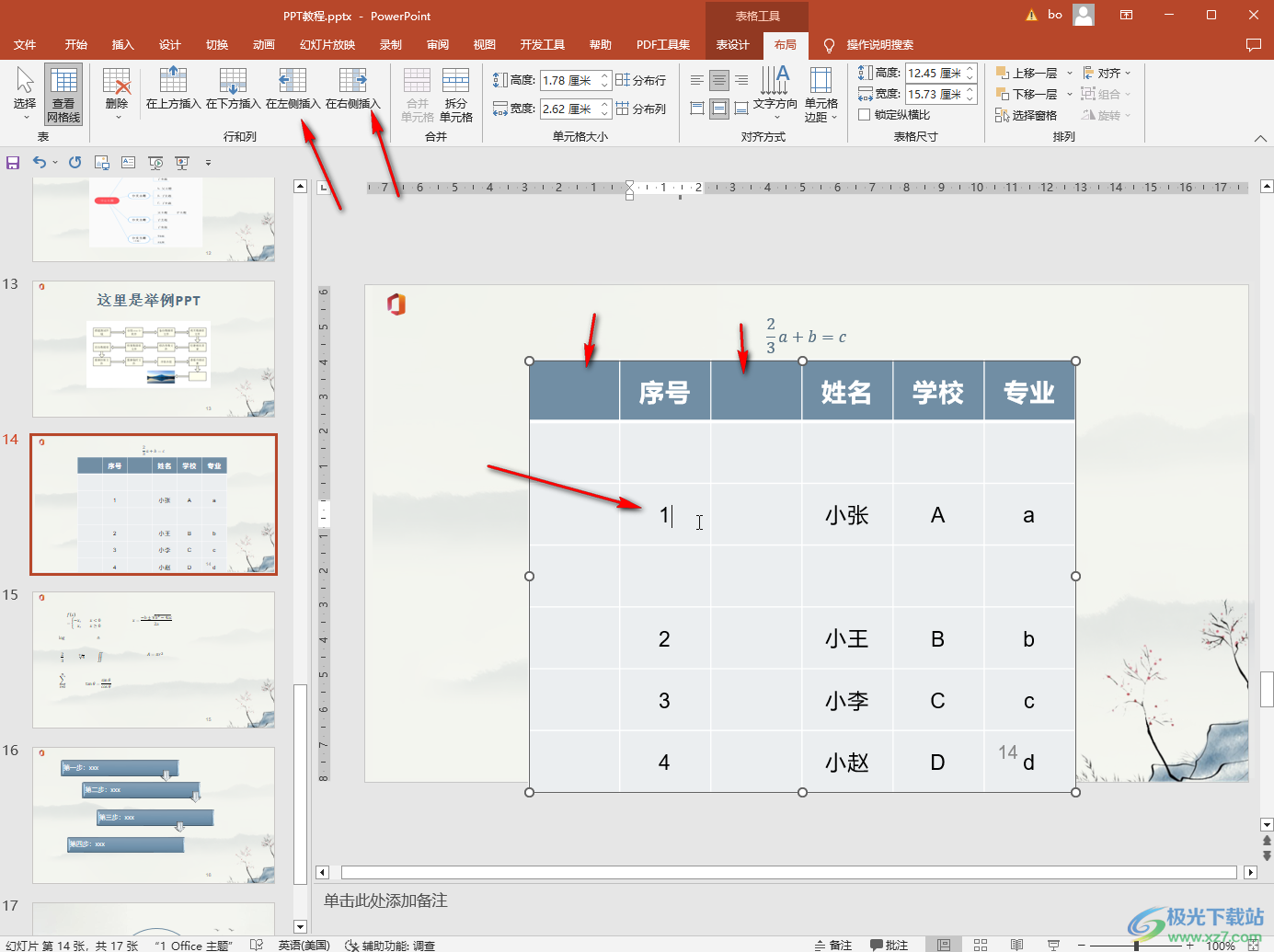Insert column to the right (在右侧插入)
Image resolution: width=1274 pixels, height=952 pixels.
point(352,89)
